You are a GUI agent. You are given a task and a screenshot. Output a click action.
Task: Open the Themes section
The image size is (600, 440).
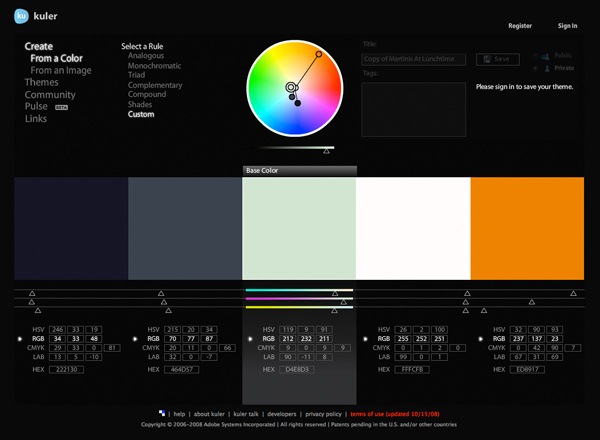[x=42, y=82]
